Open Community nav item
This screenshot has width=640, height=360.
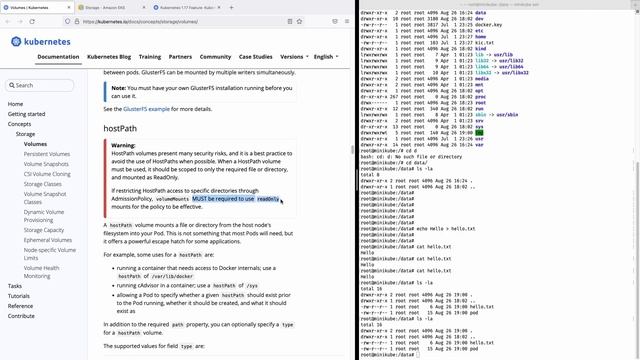[x=215, y=57]
